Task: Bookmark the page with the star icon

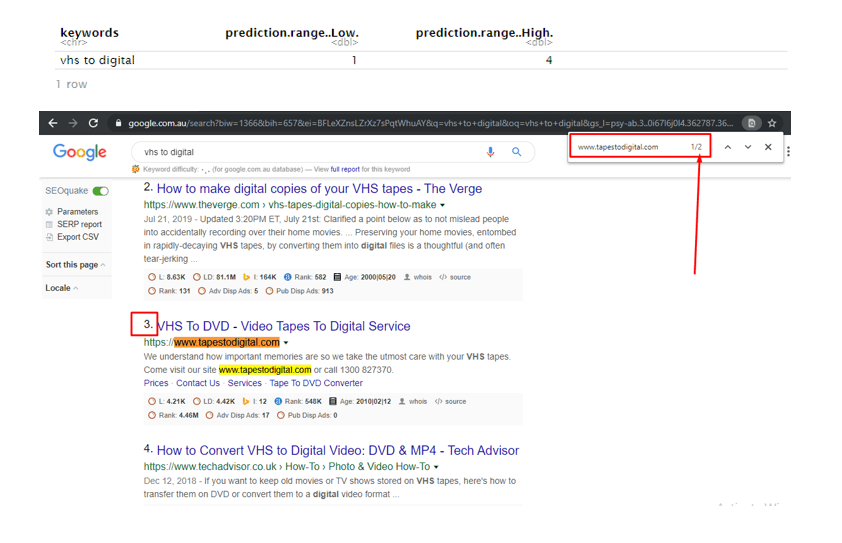Action: 772,123
